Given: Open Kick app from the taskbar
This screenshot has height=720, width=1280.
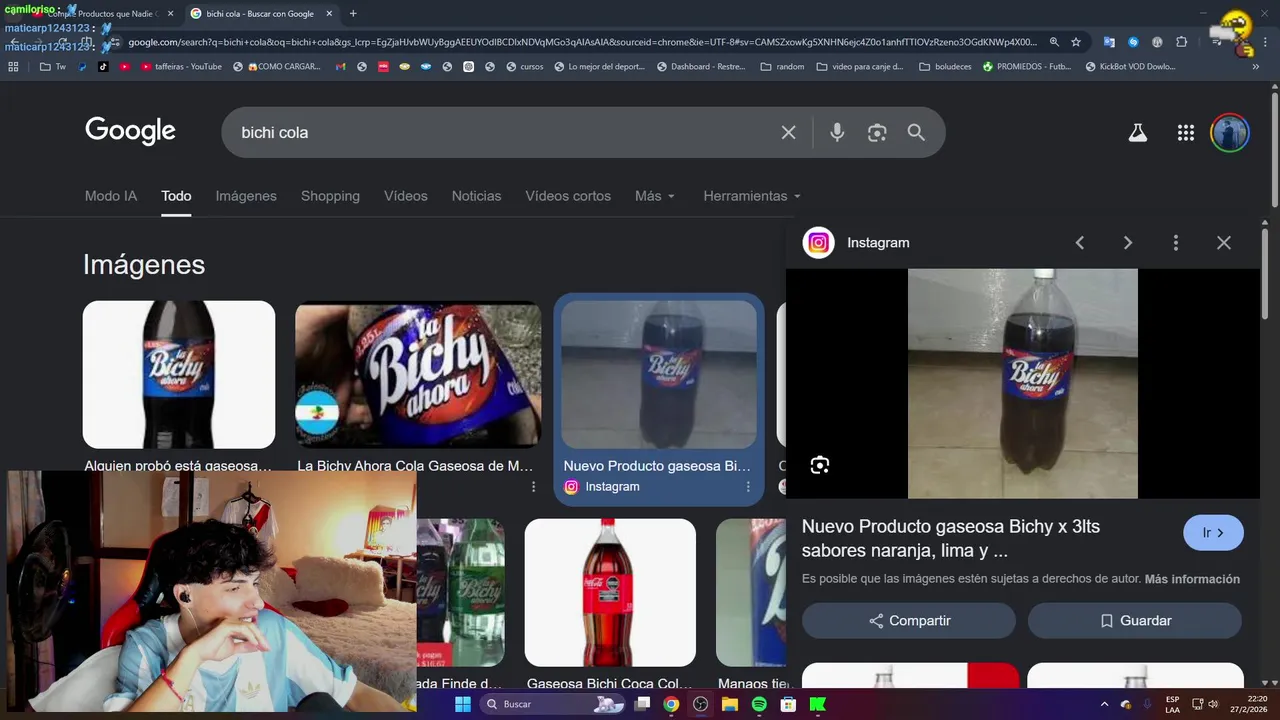Looking at the screenshot, I should [818, 704].
